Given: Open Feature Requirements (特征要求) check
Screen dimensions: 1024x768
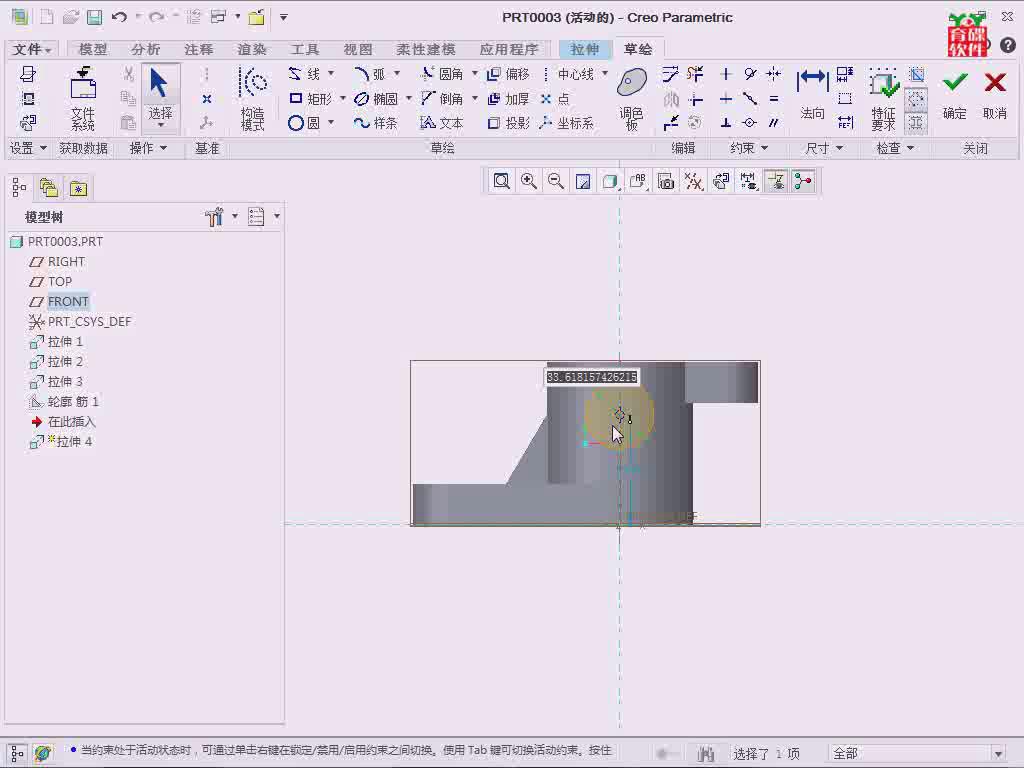Looking at the screenshot, I should point(884,99).
